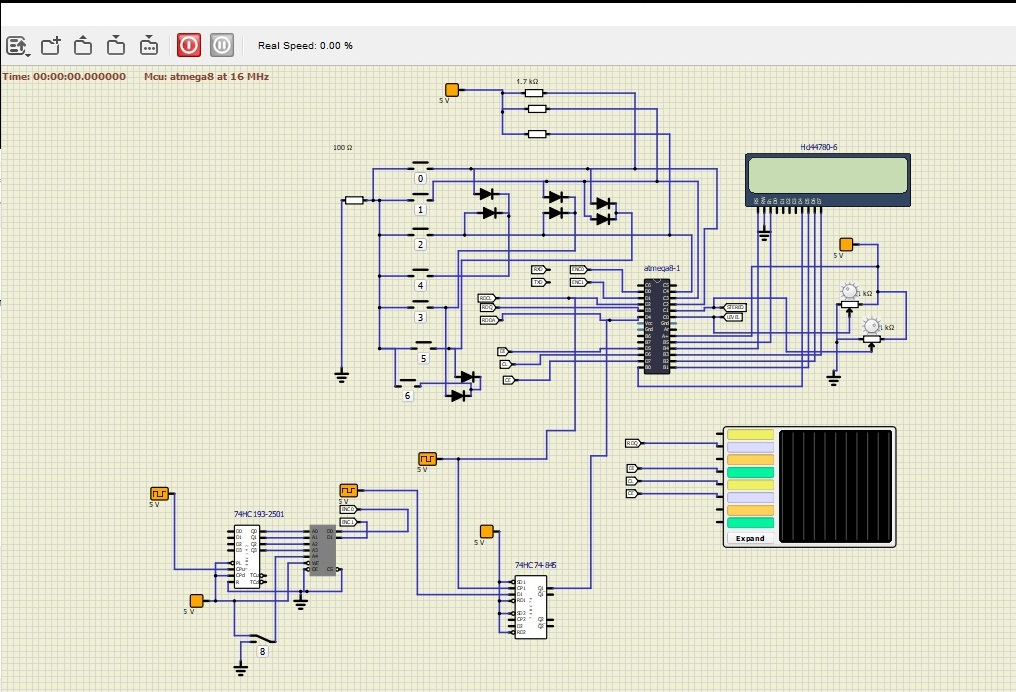Click the 74HC74-845 component label
Viewport: 1016px width, 692px height.
pyautogui.click(x=535, y=565)
